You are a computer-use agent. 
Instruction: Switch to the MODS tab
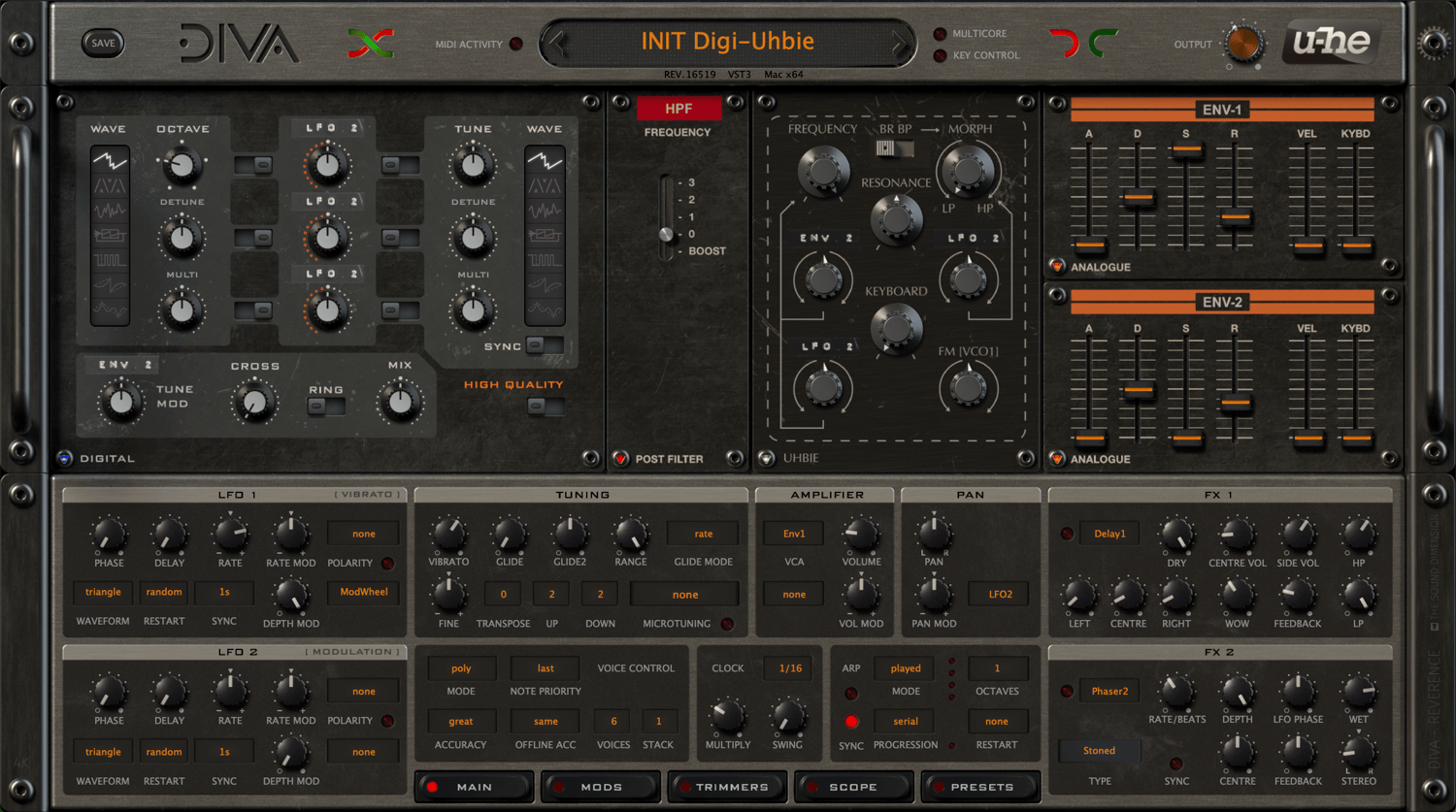601,787
